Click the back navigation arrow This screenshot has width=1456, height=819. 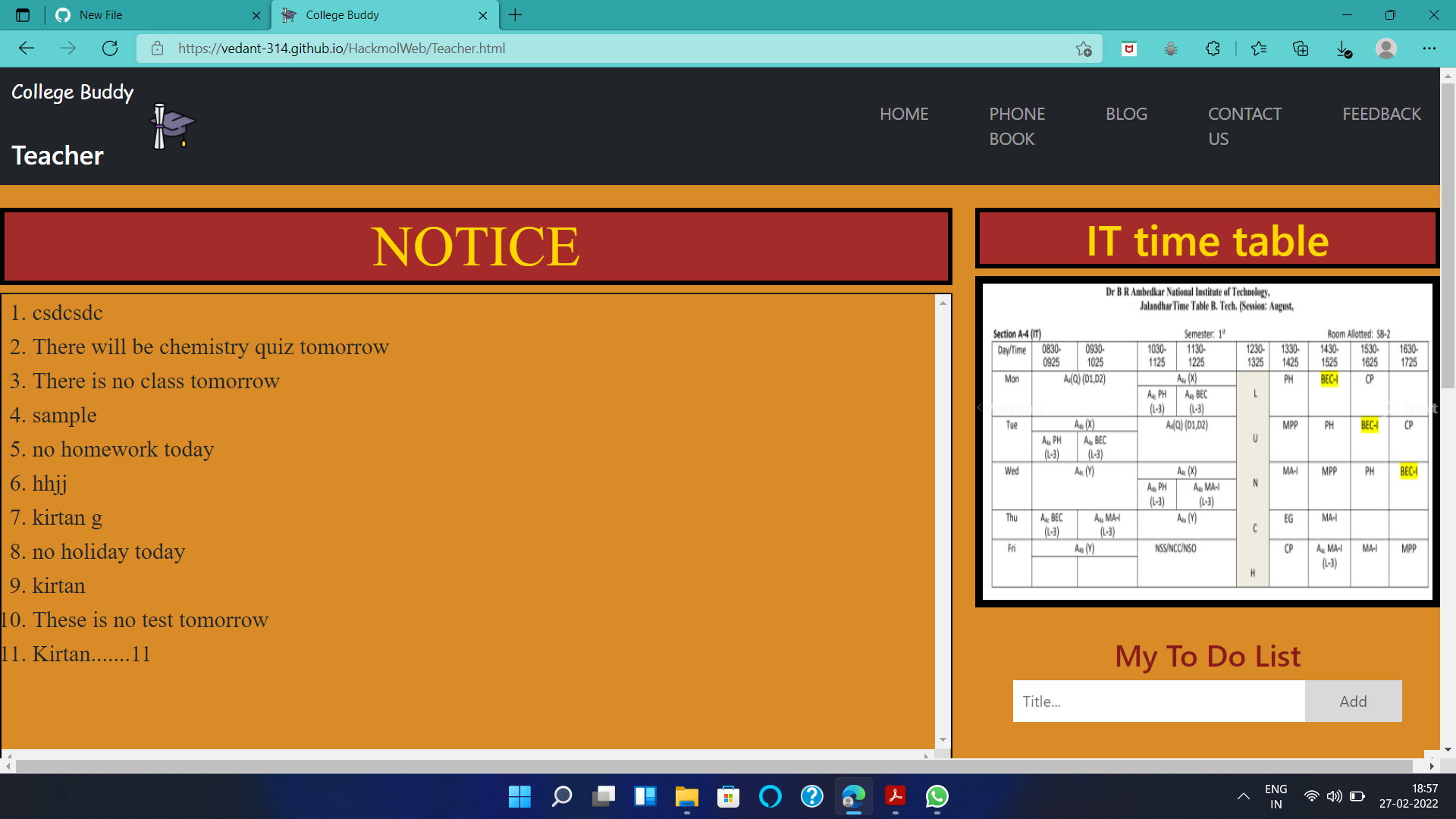pyautogui.click(x=27, y=49)
